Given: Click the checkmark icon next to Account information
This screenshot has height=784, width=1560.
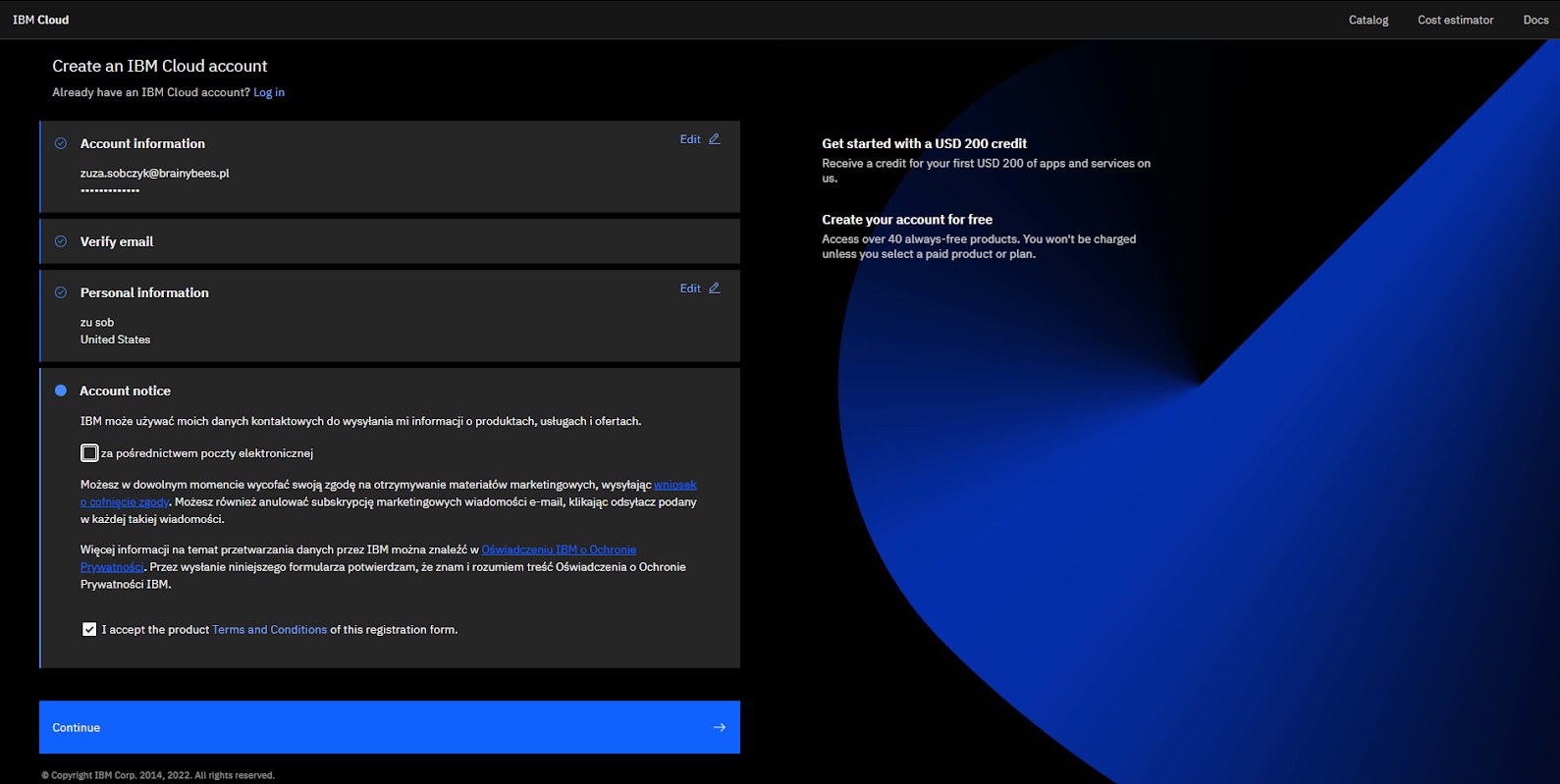Looking at the screenshot, I should click(61, 143).
